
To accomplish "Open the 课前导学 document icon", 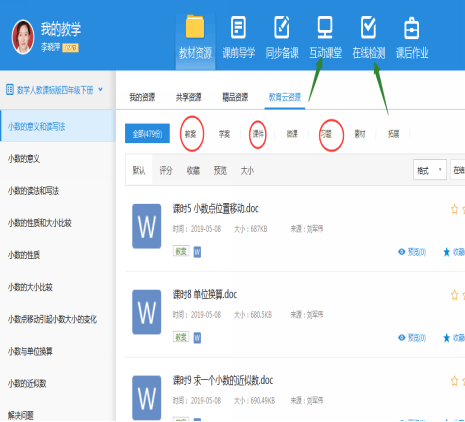I will pyautogui.click(x=238, y=27).
